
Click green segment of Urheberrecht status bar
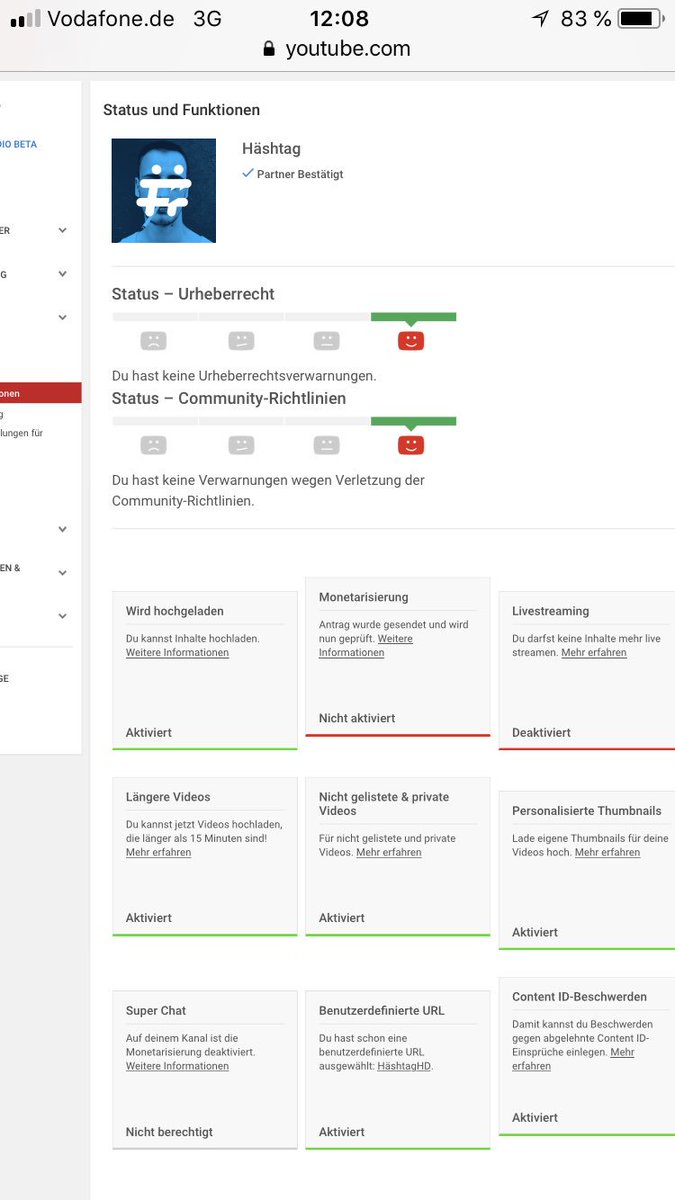tap(413, 317)
